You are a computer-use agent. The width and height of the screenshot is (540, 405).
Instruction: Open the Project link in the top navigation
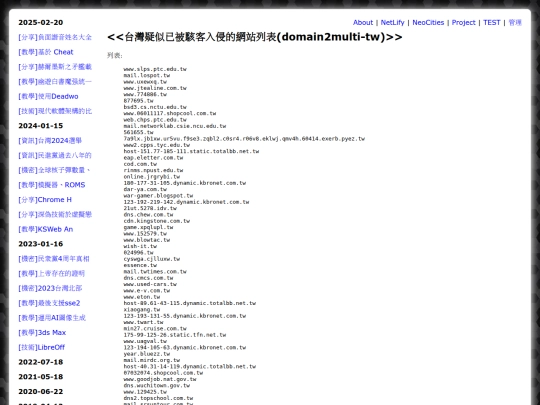[x=463, y=22]
